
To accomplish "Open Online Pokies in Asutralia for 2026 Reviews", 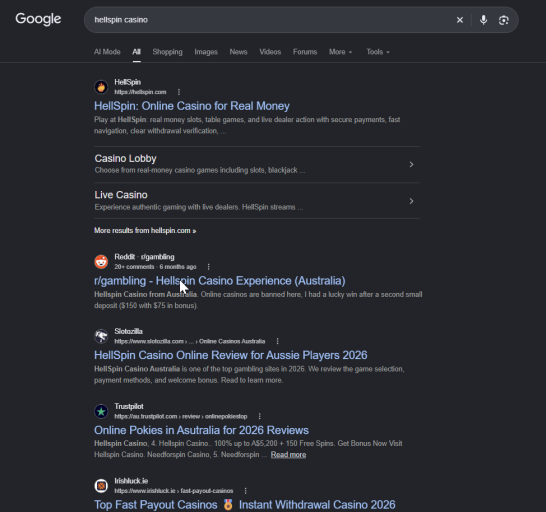I will click(201, 430).
